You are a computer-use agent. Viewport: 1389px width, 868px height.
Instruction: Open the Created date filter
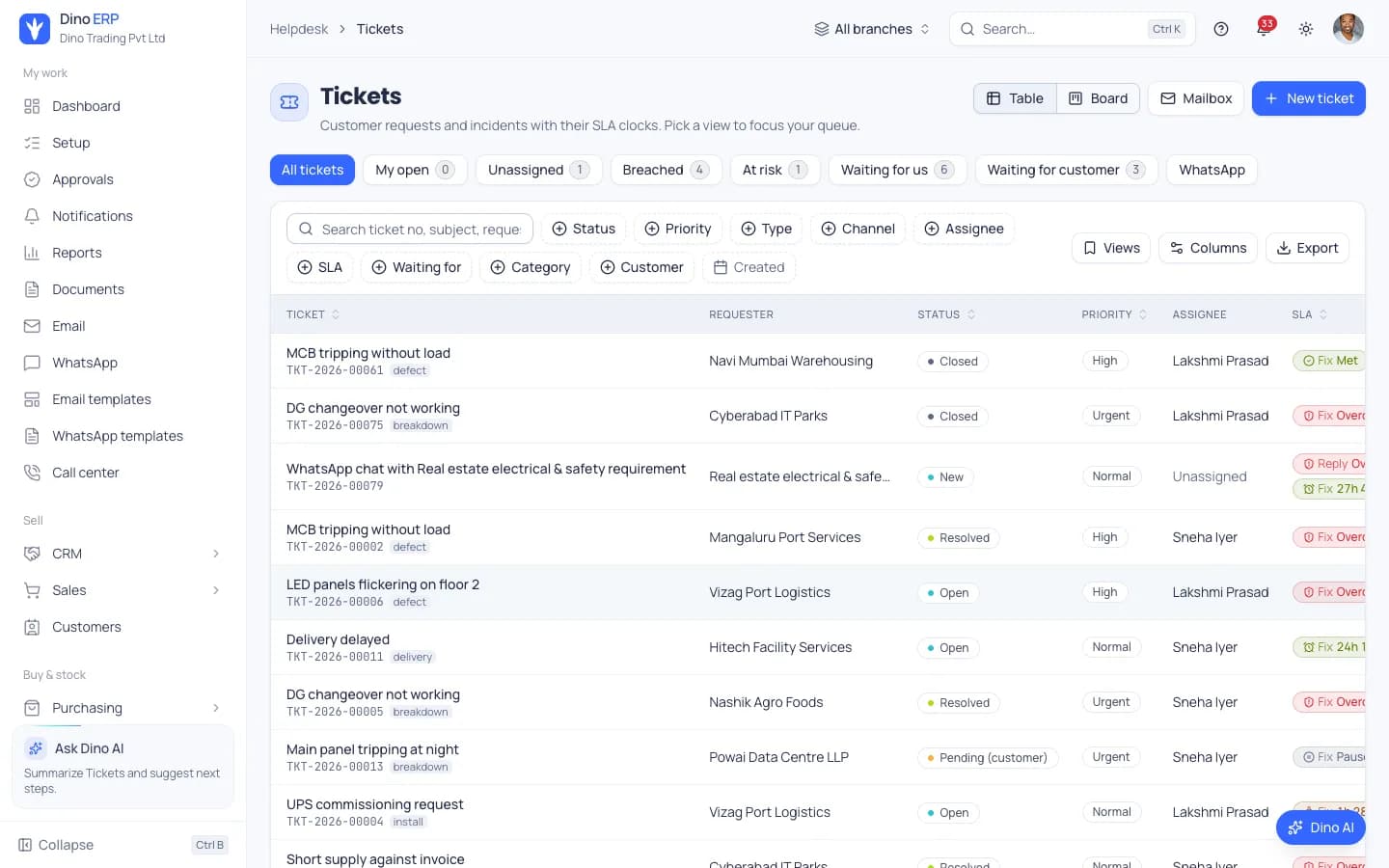[x=749, y=267]
